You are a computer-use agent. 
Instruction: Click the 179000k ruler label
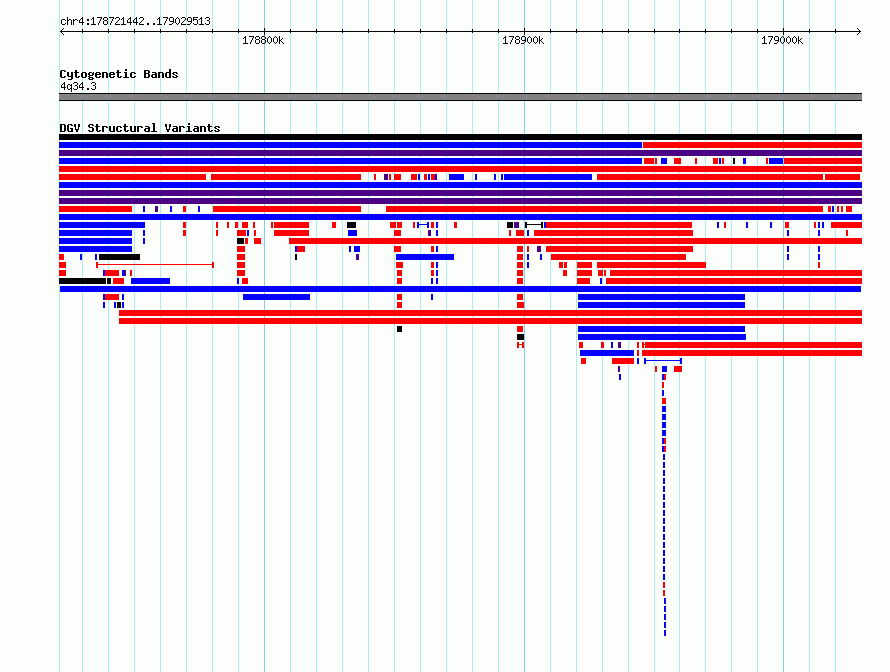(782, 40)
